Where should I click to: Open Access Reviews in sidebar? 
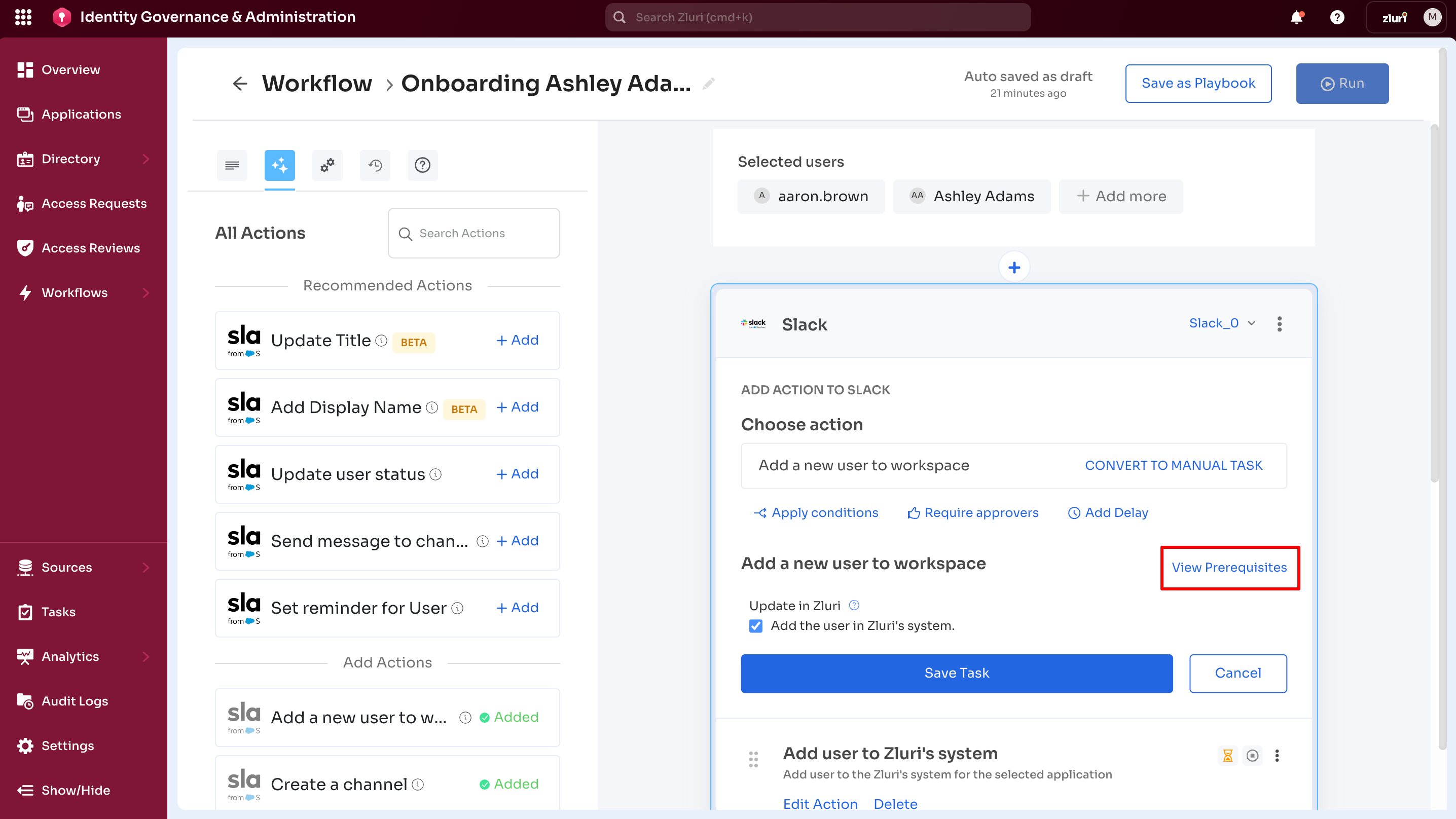click(90, 248)
